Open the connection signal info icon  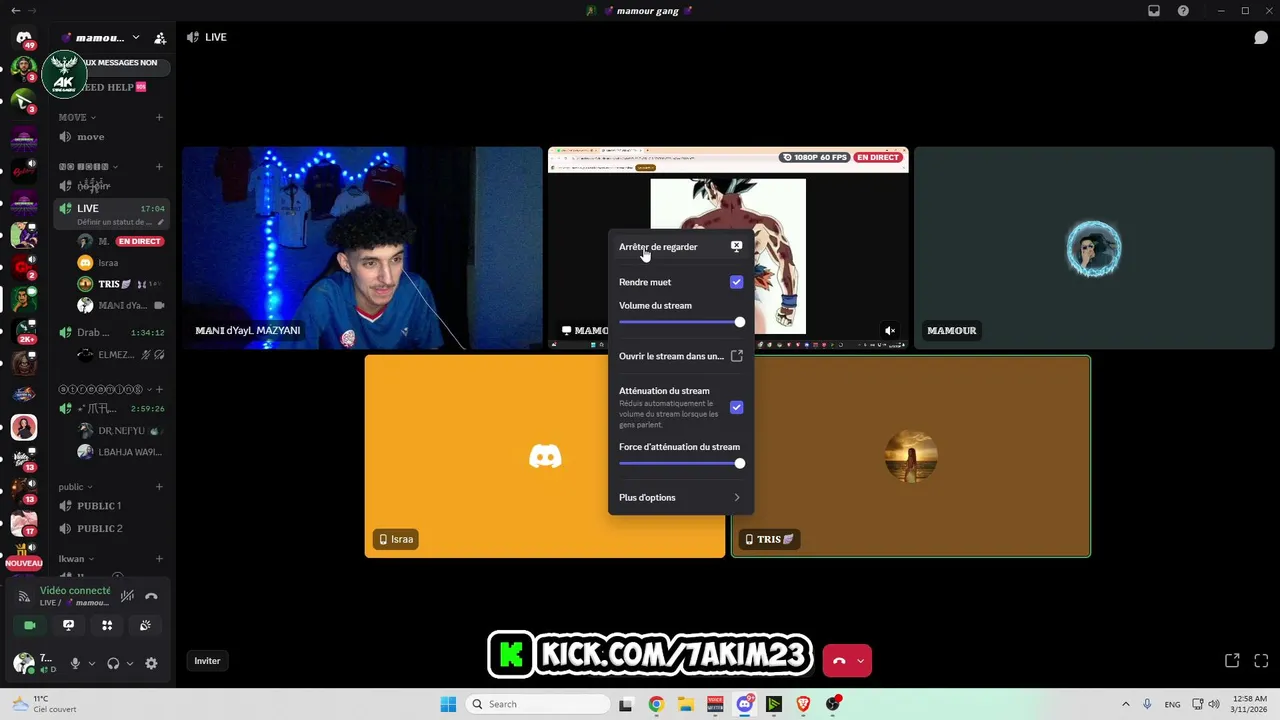24,596
